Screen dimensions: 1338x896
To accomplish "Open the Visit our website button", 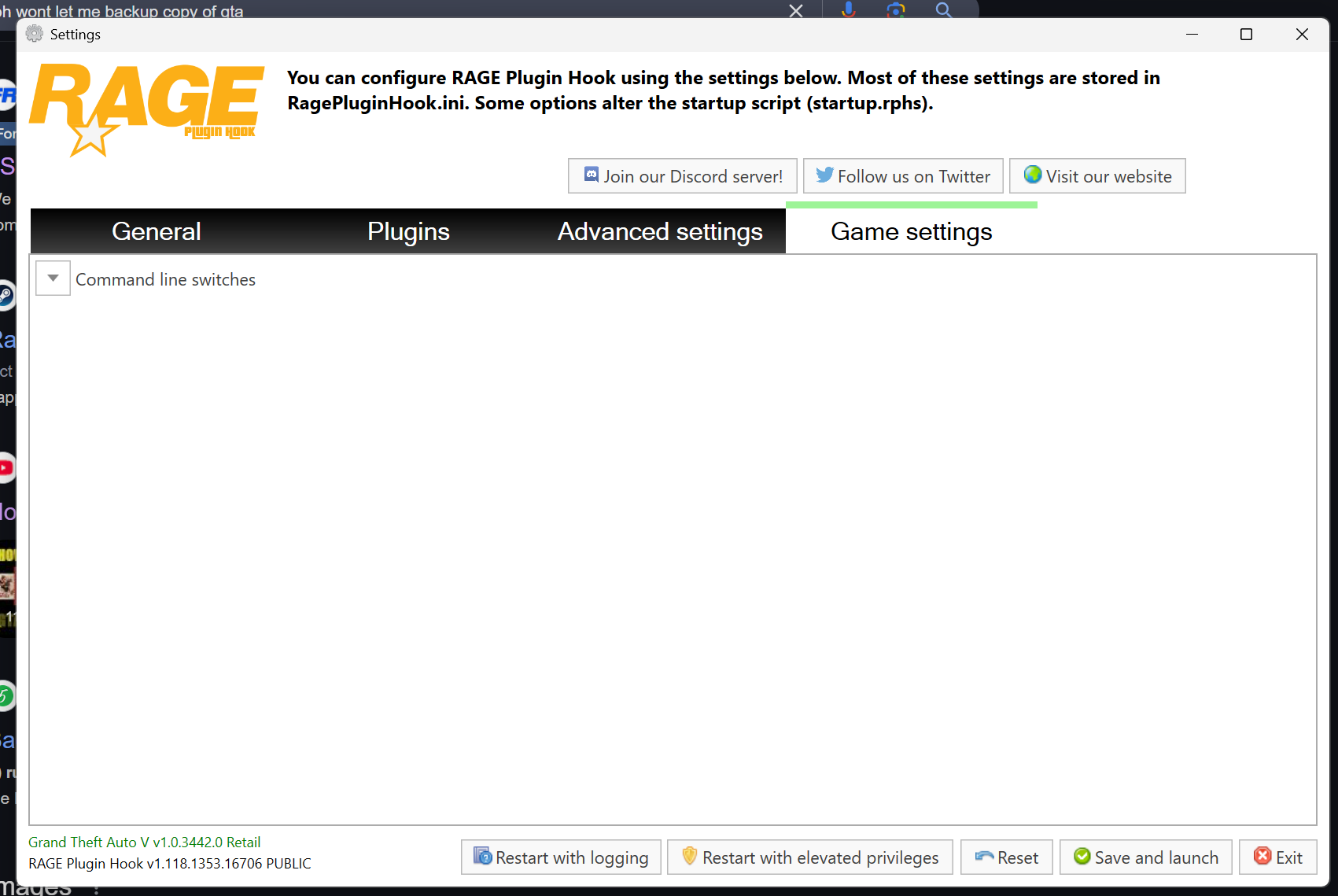I will point(1097,176).
